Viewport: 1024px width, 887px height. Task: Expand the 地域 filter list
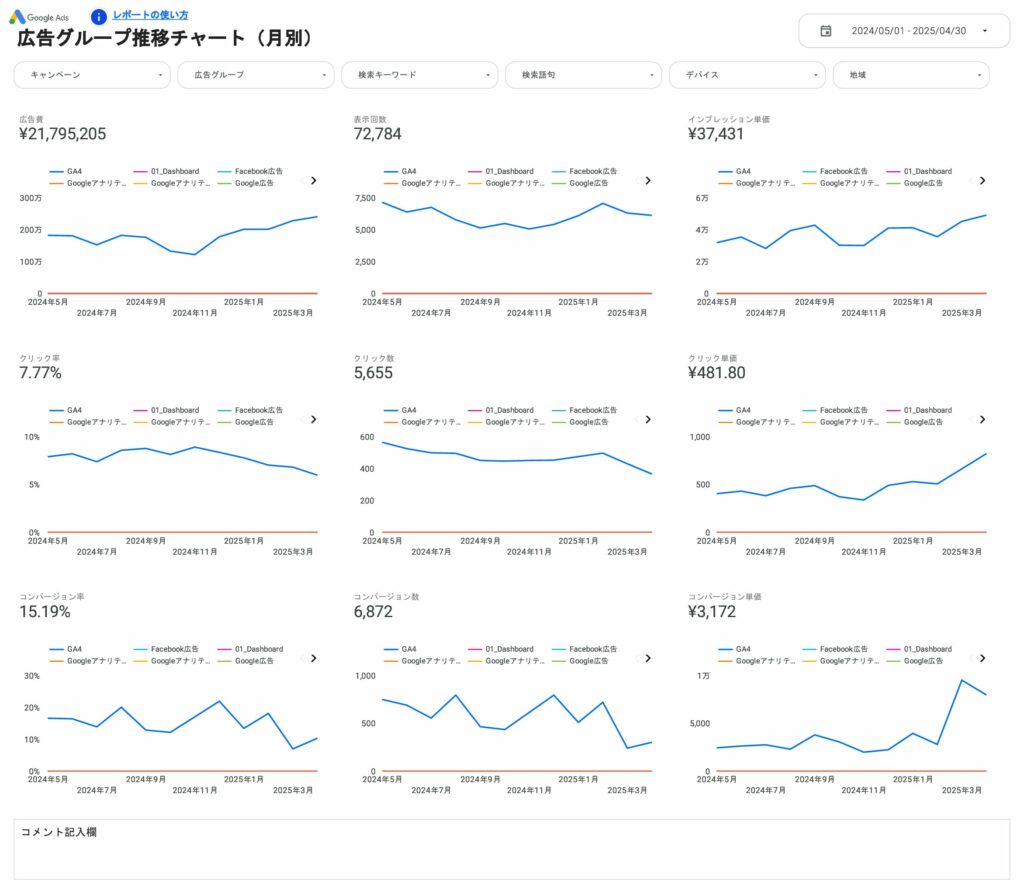click(x=911, y=75)
